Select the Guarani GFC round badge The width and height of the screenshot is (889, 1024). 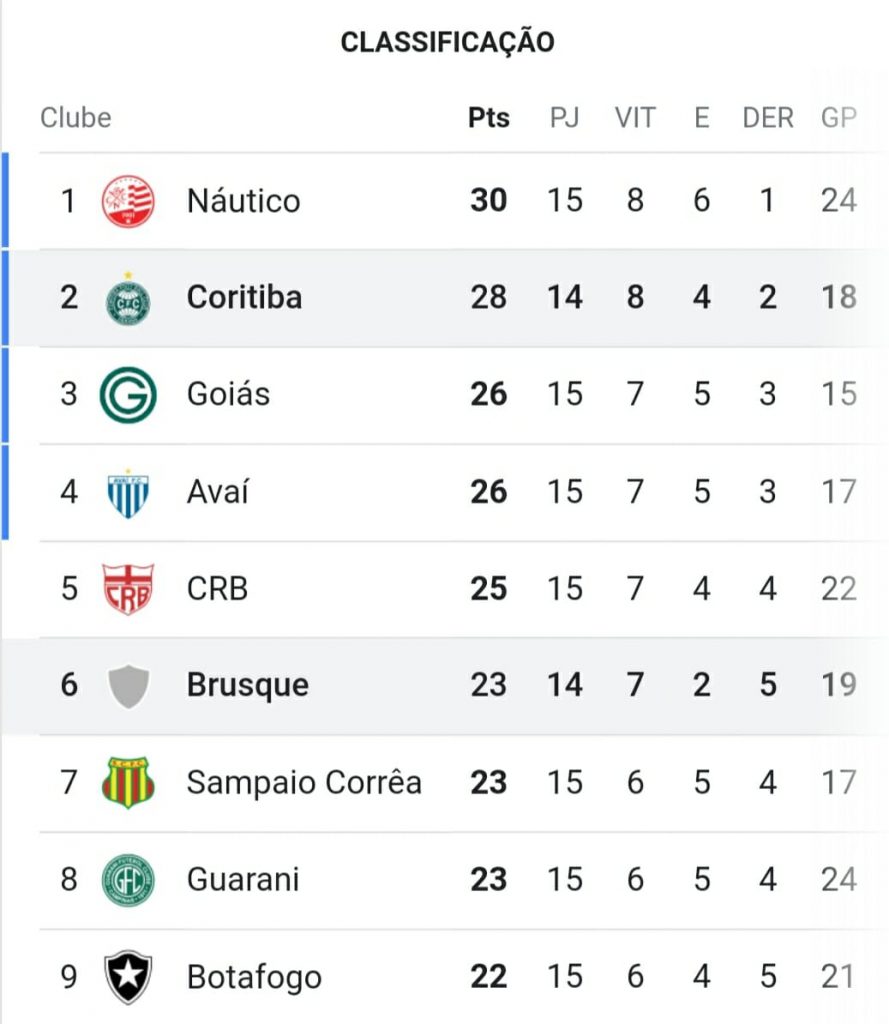click(128, 880)
